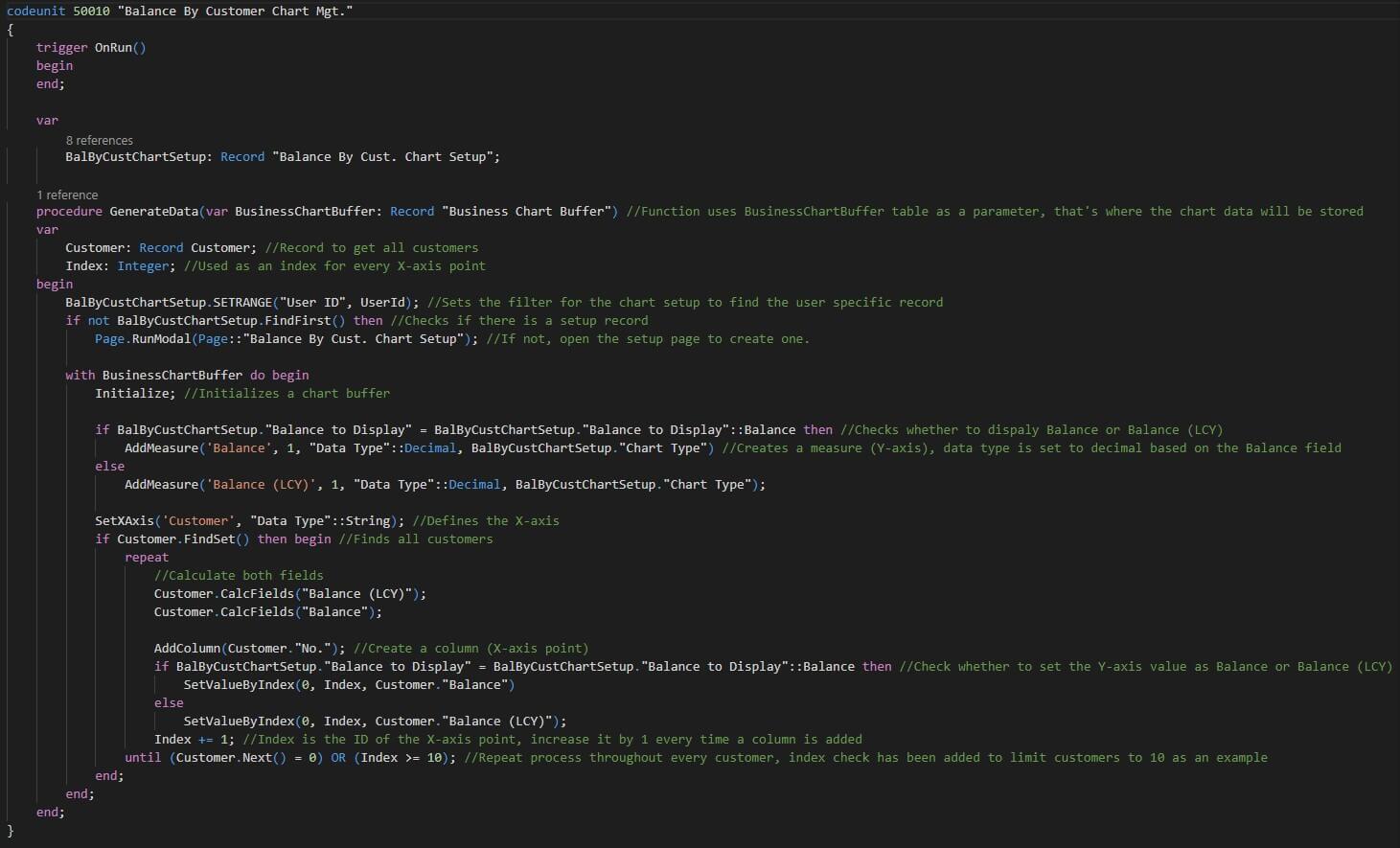Image resolution: width=1400 pixels, height=848 pixels.
Task: Open the '8 references' CodeLens link
Action: pyautogui.click(x=99, y=140)
